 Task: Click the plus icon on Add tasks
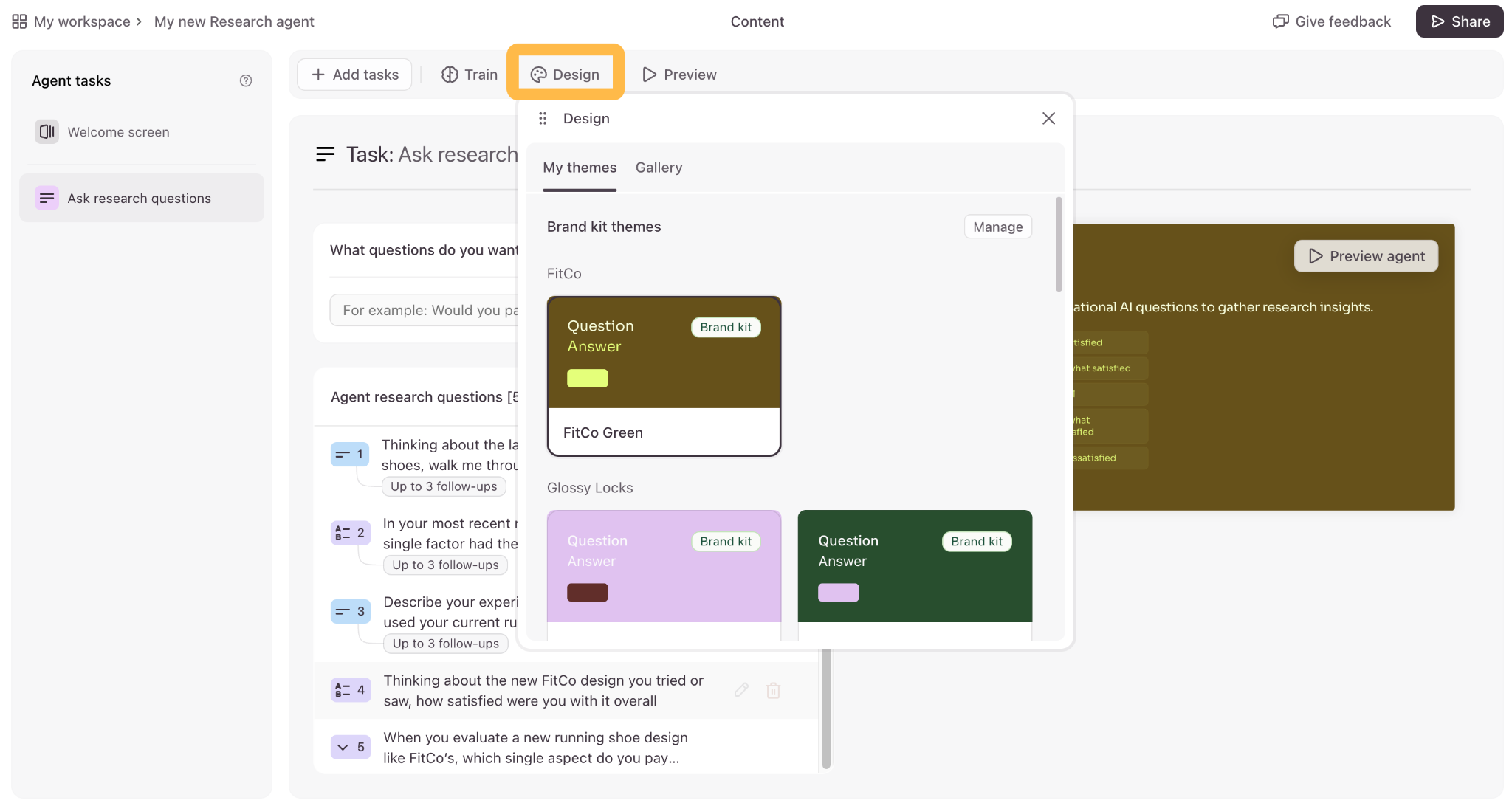tap(318, 75)
